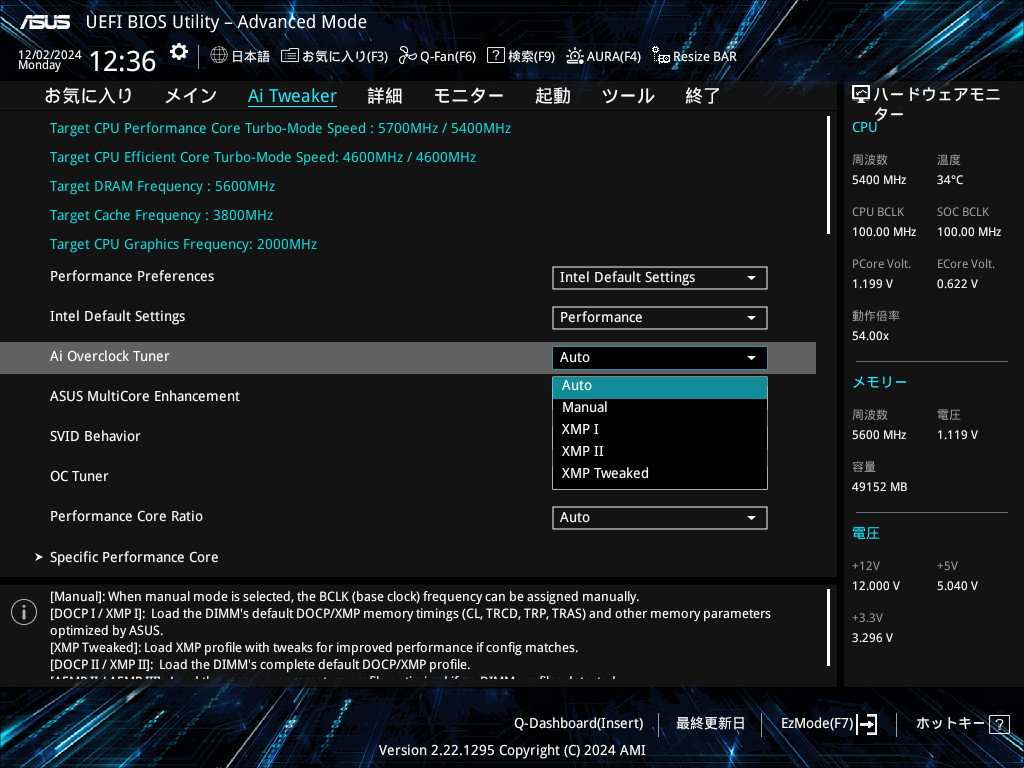Open Performance Preferences dropdown

click(660, 278)
